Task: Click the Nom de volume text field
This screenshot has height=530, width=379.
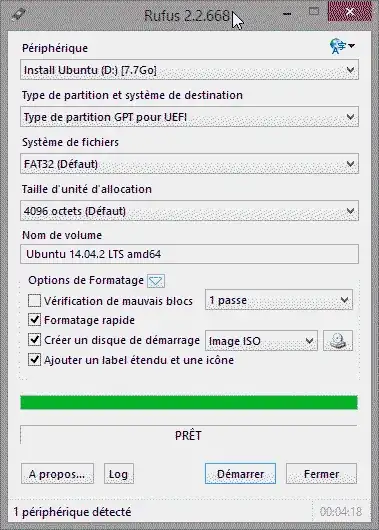Action: coord(189,254)
